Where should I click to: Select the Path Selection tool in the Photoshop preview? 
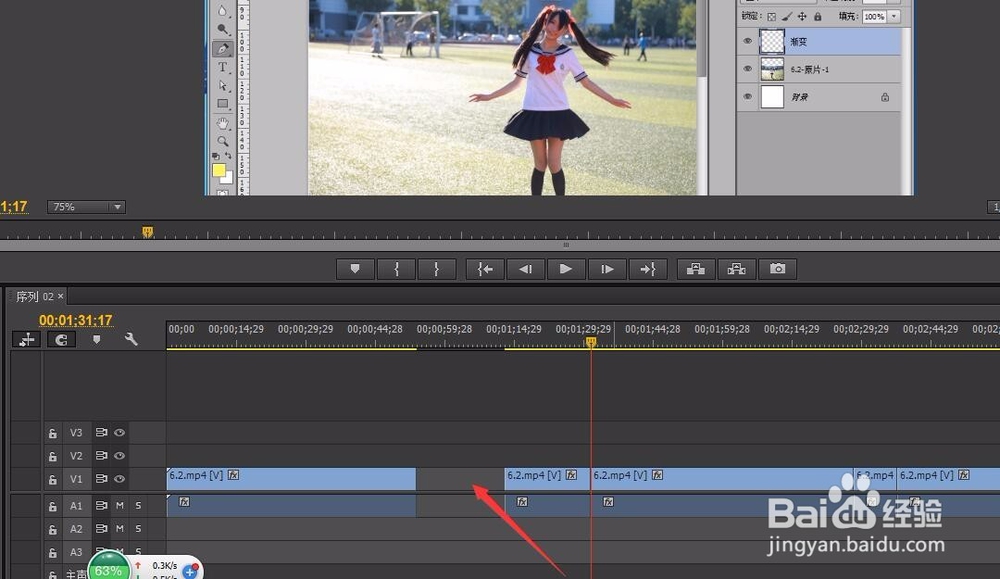click(x=222, y=85)
